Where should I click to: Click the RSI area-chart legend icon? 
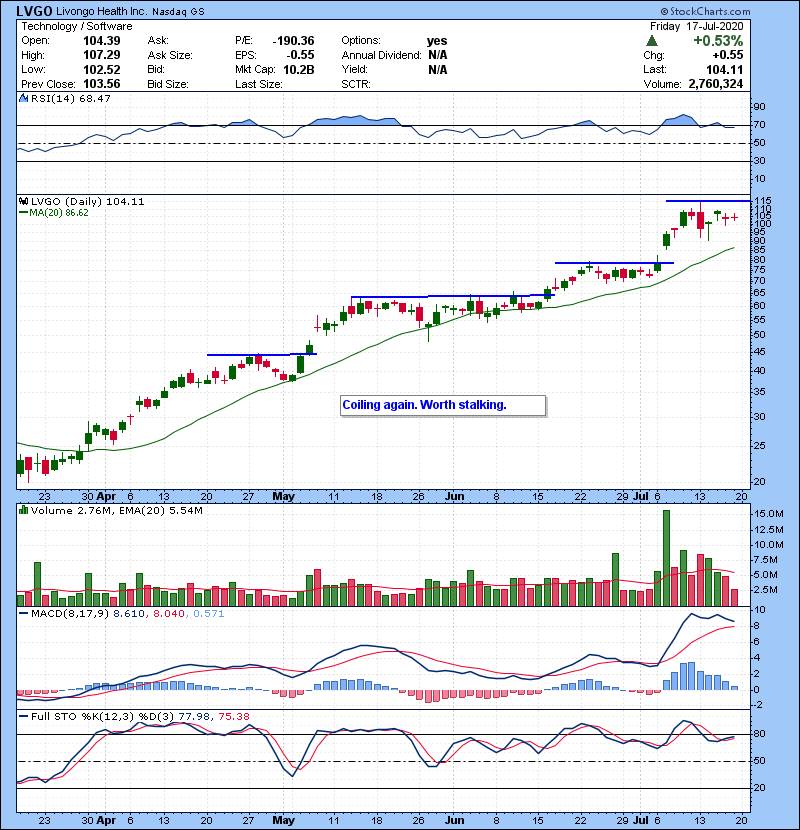[x=23, y=98]
